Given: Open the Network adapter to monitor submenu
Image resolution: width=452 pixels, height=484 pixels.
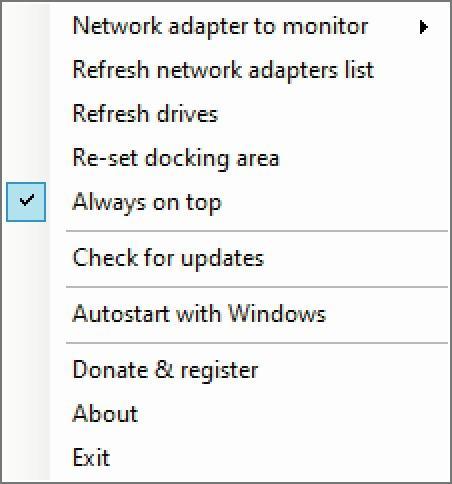Looking at the screenshot, I should point(225,26).
